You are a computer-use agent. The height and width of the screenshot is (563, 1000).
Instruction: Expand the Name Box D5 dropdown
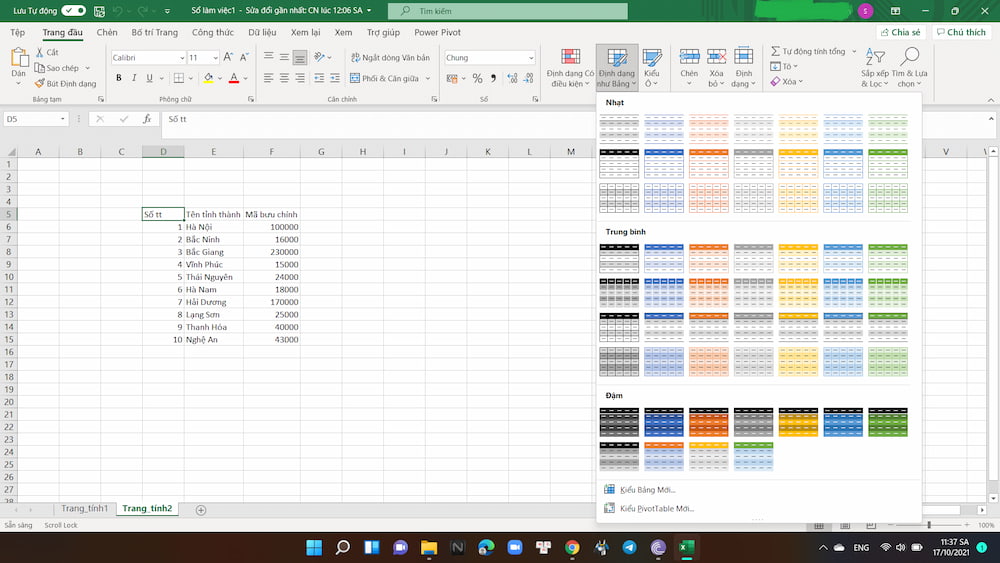(62, 119)
